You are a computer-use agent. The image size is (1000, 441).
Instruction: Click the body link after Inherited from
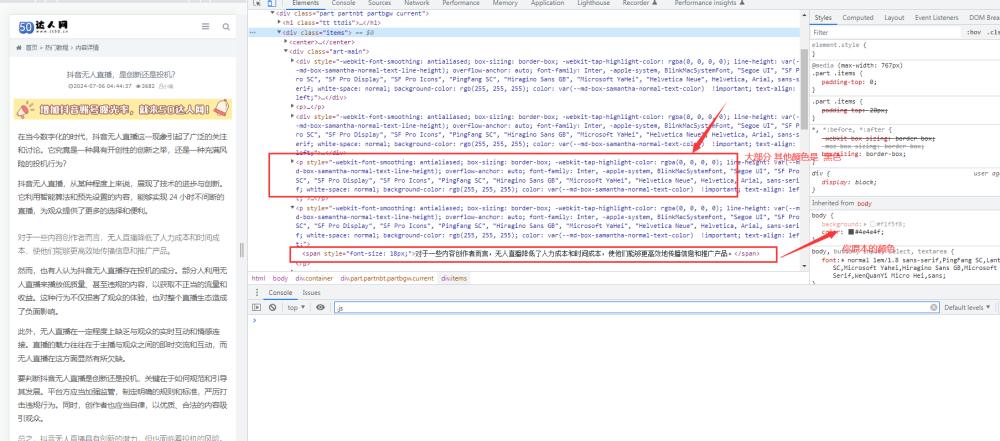click(x=864, y=203)
